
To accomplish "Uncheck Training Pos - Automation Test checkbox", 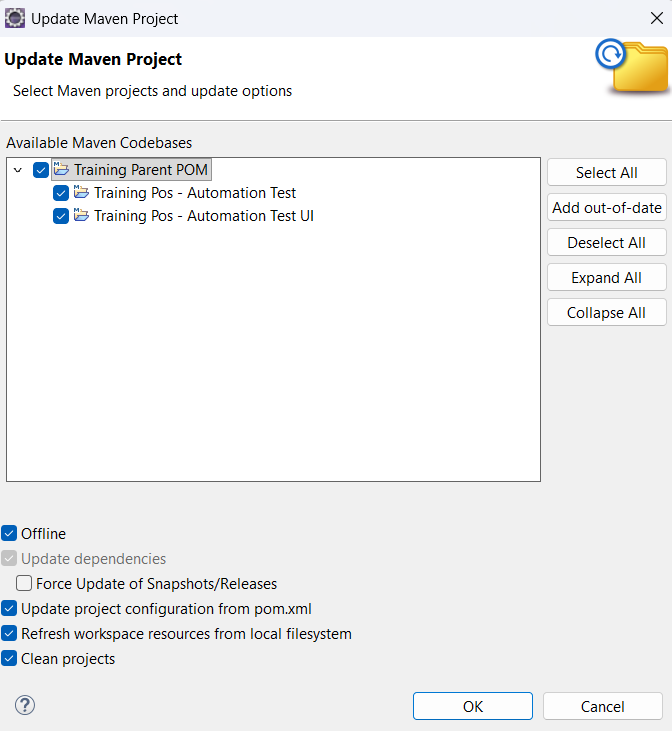I will point(61,193).
